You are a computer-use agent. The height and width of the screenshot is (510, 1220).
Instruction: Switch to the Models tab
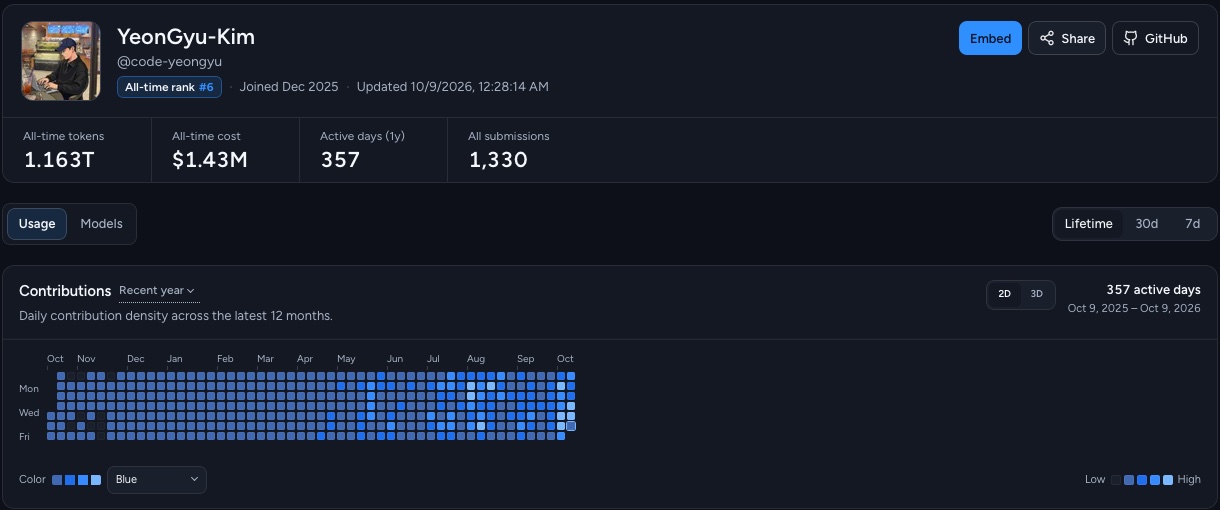[101, 224]
